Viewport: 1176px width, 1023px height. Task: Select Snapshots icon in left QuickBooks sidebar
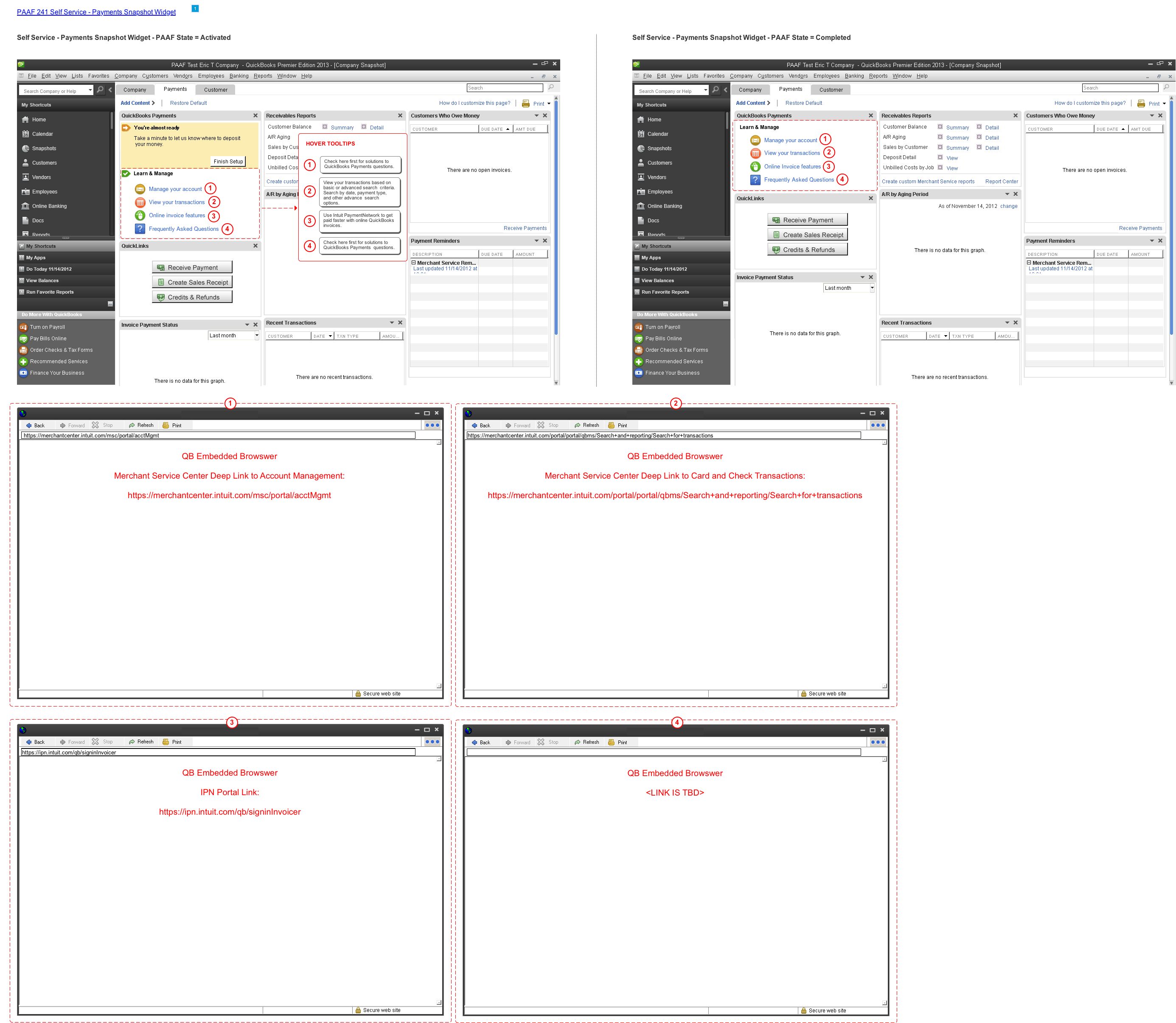point(25,149)
